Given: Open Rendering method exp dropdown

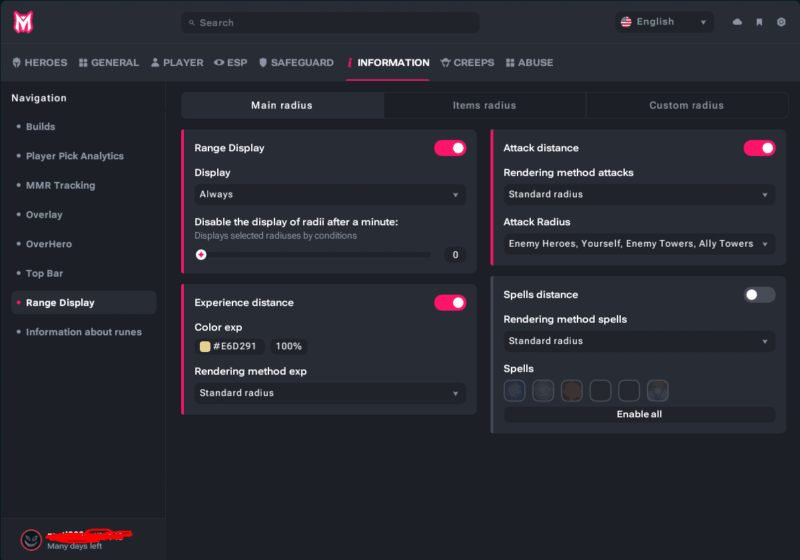Looking at the screenshot, I should (330, 393).
